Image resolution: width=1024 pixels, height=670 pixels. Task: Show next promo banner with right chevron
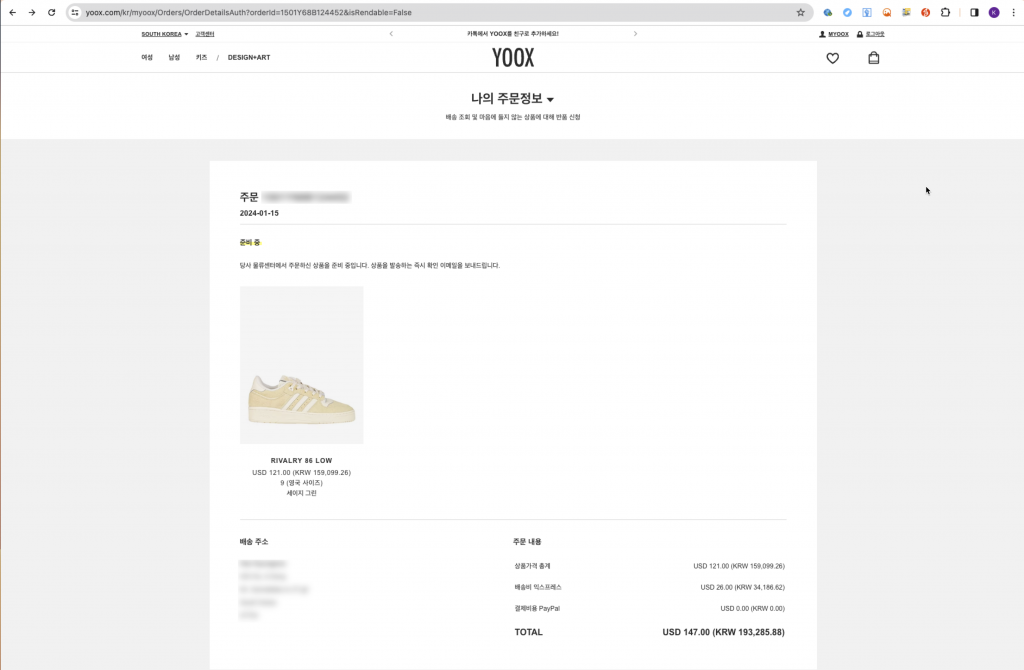point(635,34)
